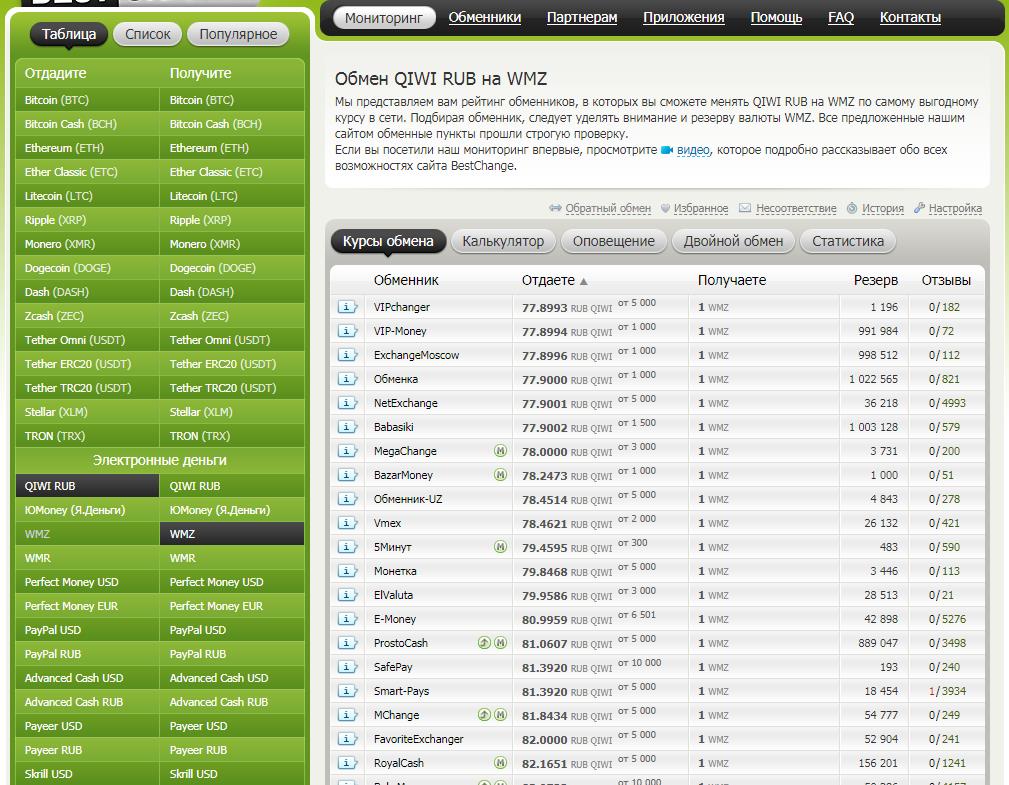Switch to Список view tab
Image resolution: width=1009 pixels, height=785 pixels.
coord(147,34)
